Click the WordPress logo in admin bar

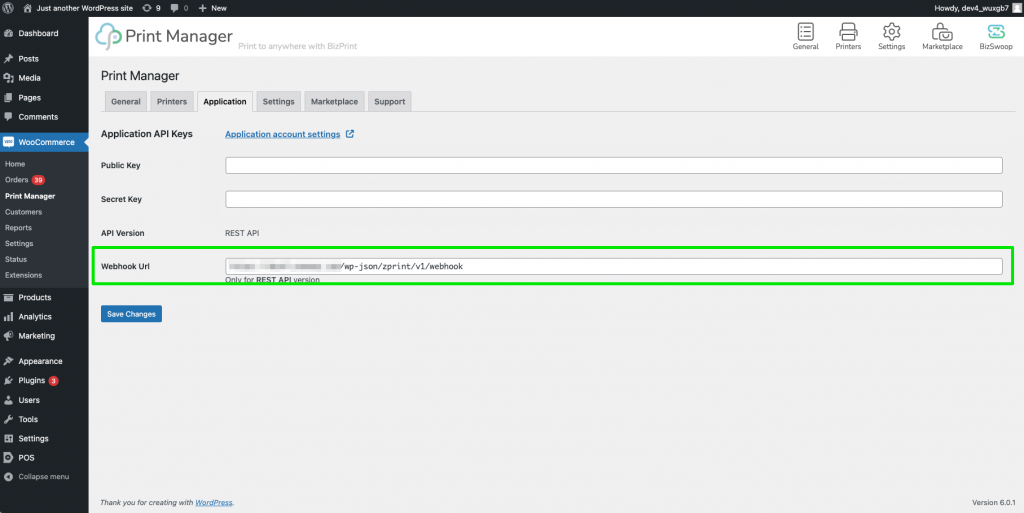point(9,7)
